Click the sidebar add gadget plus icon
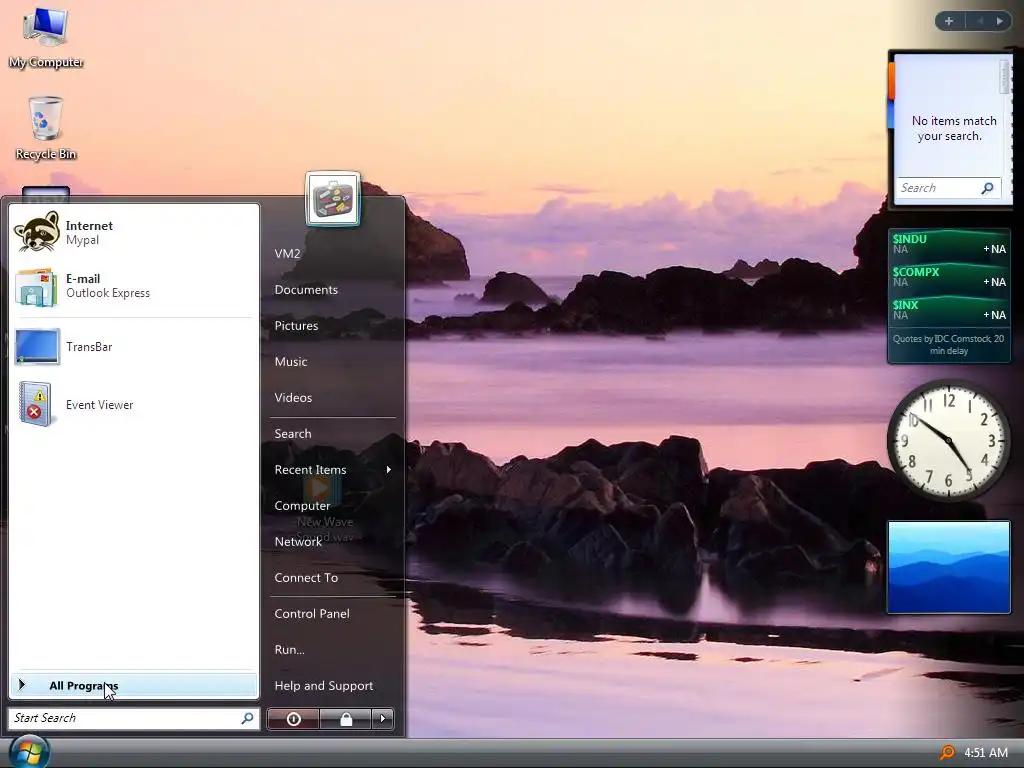Viewport: 1024px width, 768px height. point(949,21)
